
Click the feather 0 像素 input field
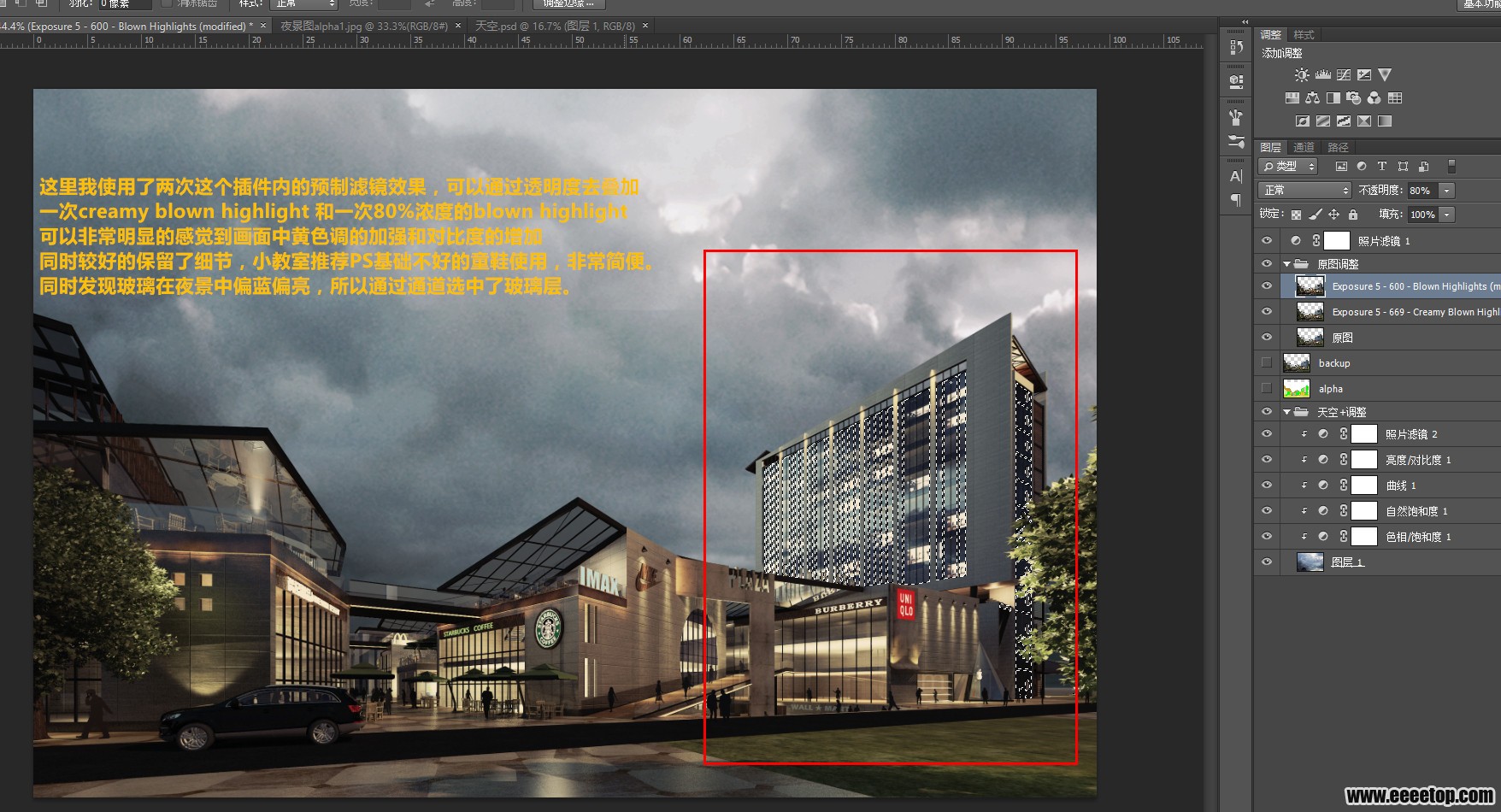pos(126,4)
